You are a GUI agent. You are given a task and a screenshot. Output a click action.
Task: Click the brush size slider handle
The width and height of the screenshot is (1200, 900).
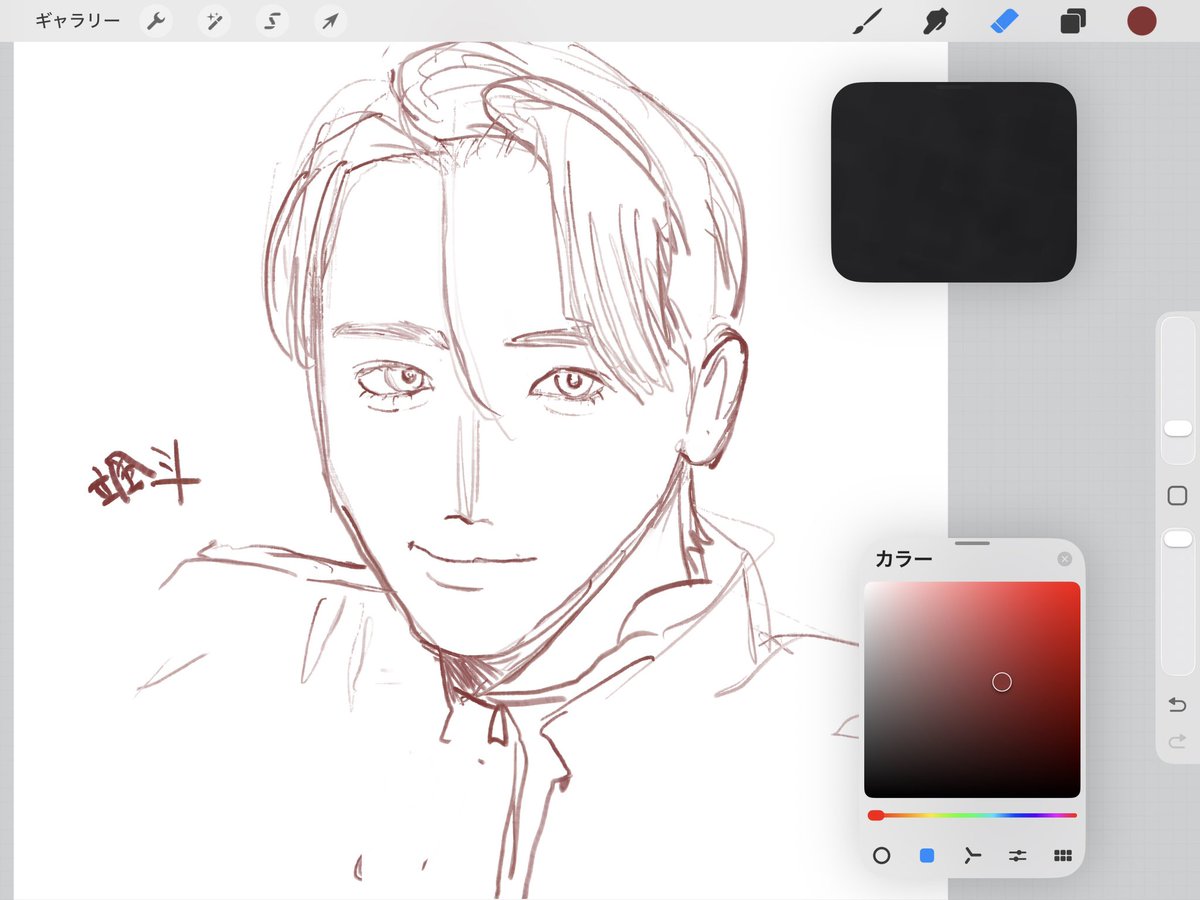tap(1178, 428)
